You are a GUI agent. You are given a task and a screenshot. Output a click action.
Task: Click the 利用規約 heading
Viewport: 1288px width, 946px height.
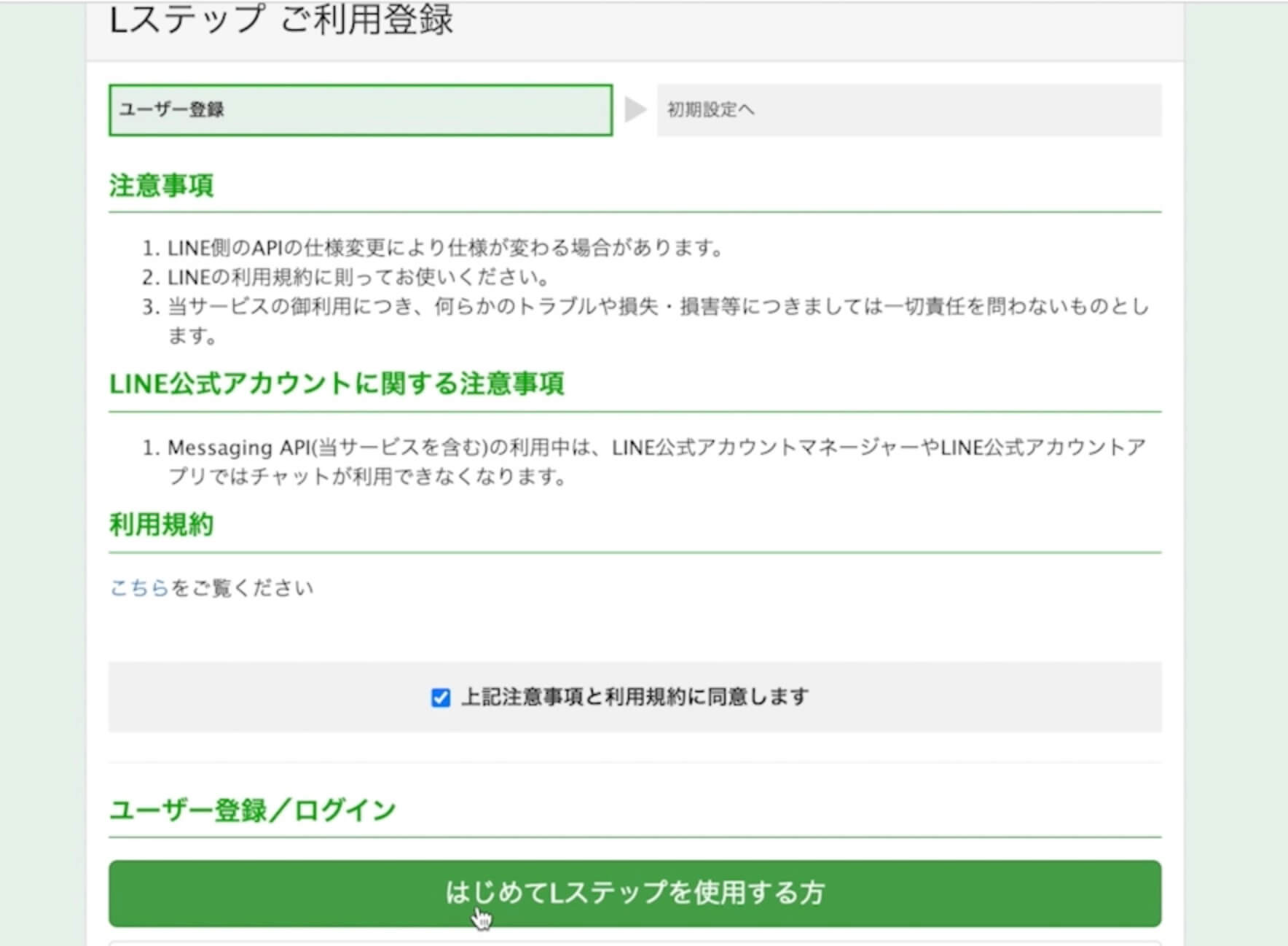tap(162, 525)
